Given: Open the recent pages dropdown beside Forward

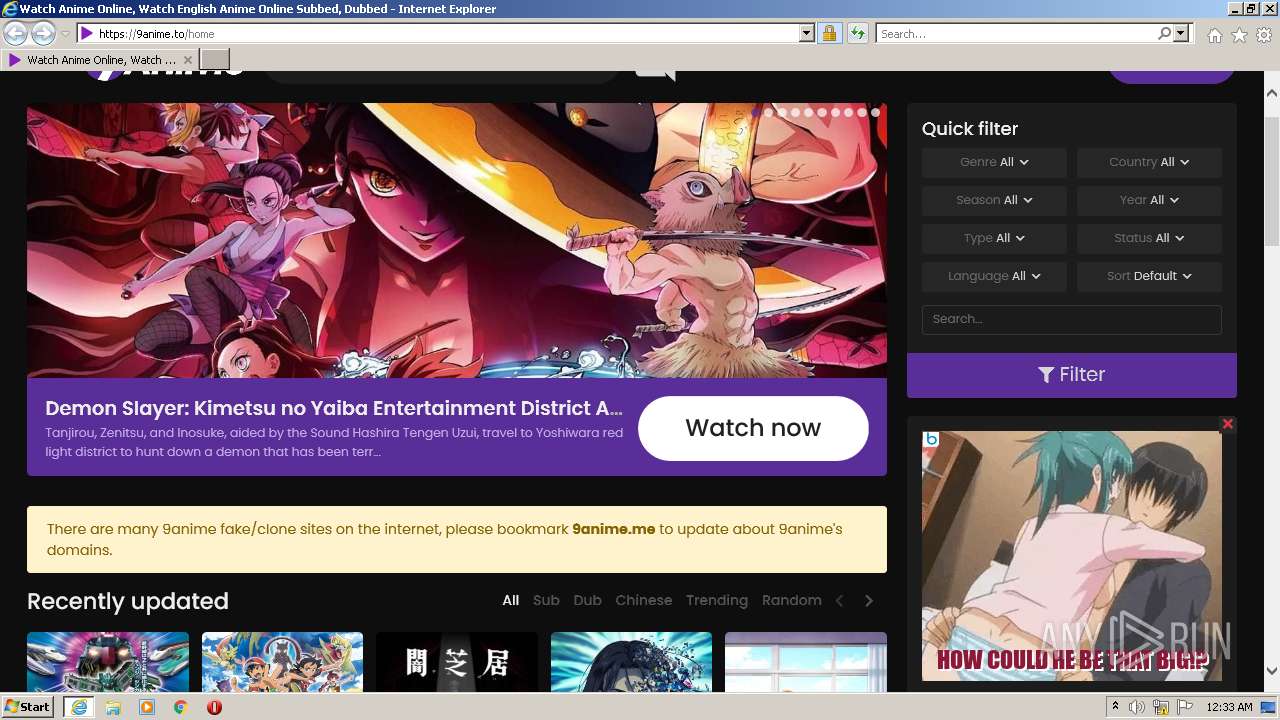Looking at the screenshot, I should [65, 34].
